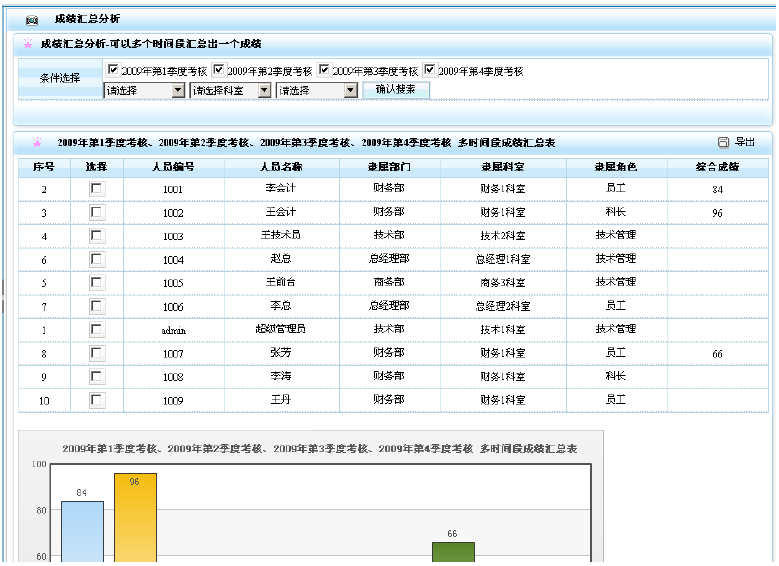The width and height of the screenshot is (779, 566).
Task: Click 选择 column header
Action: (96, 167)
